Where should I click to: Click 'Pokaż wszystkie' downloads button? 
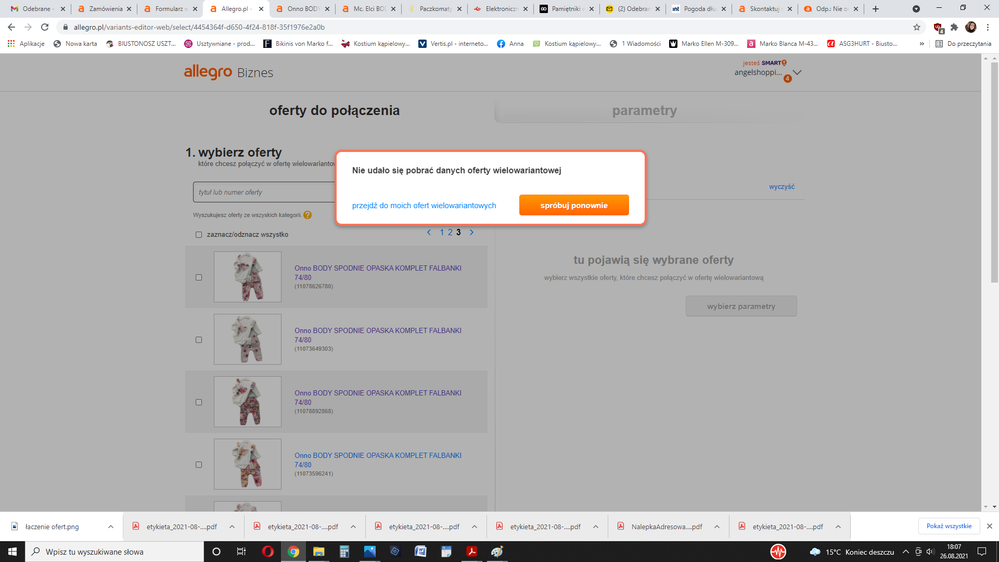tap(949, 526)
